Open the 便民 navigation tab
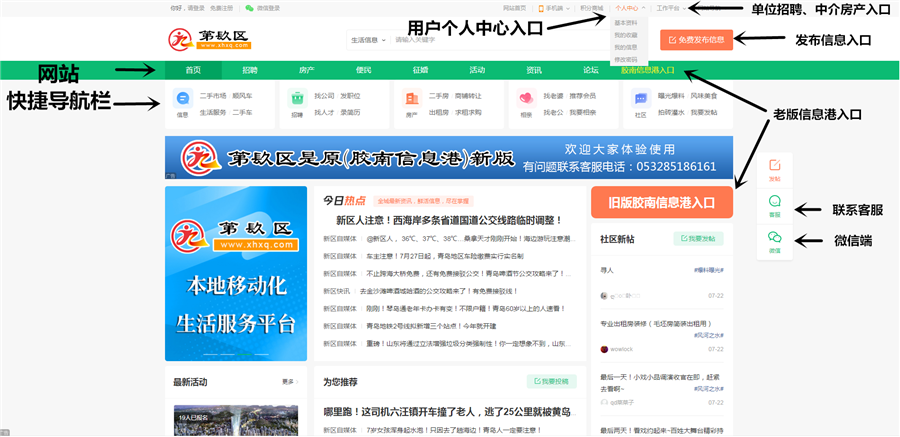This screenshot has width=900, height=437. [x=363, y=70]
